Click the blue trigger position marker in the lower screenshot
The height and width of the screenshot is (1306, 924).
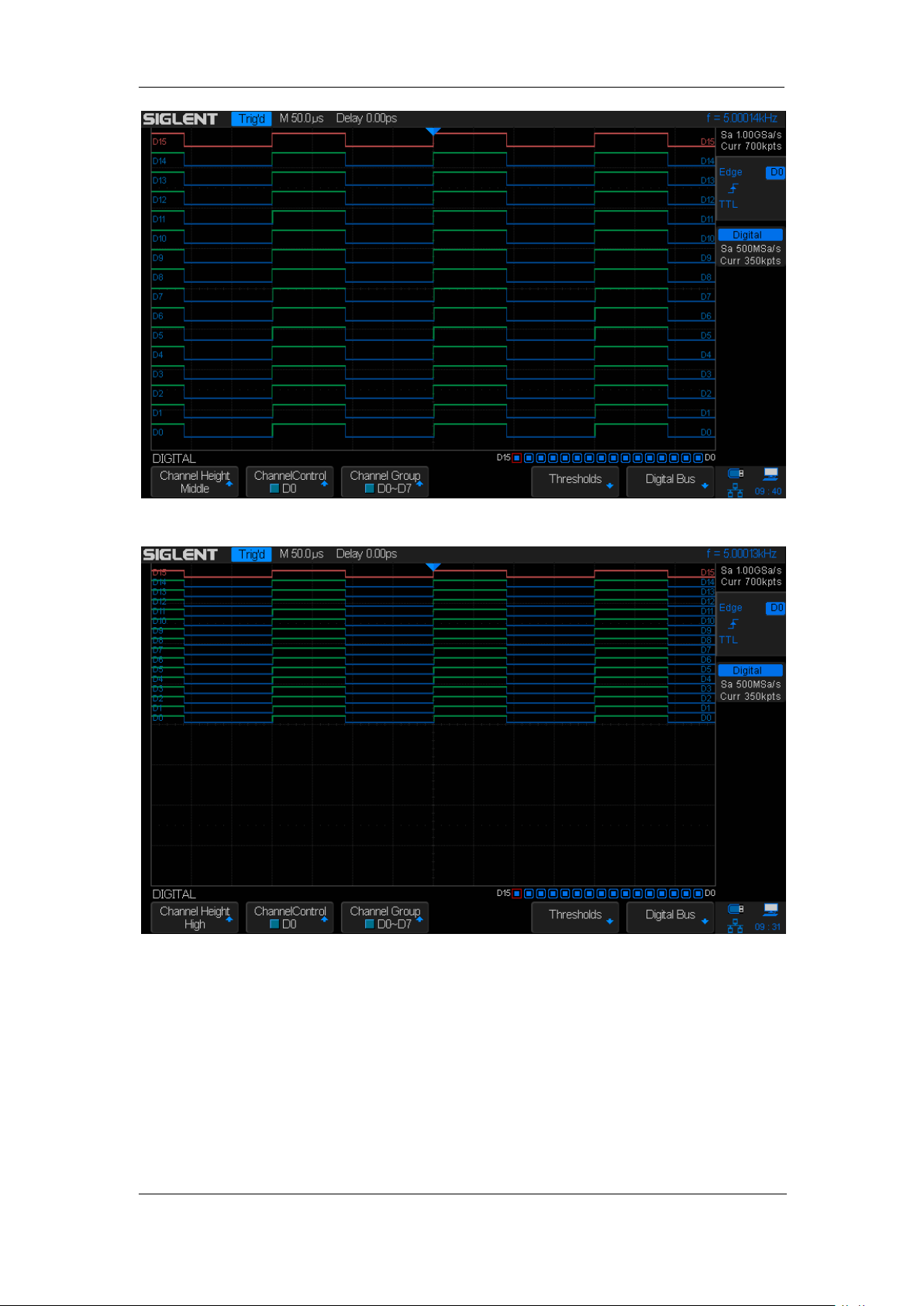click(x=433, y=567)
